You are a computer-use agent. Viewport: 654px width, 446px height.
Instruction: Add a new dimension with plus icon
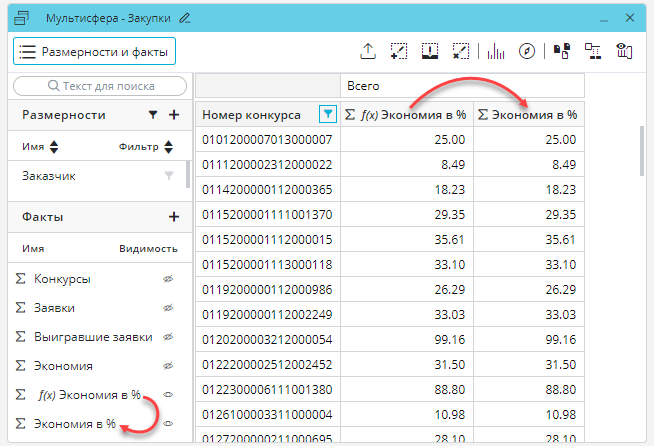tap(174, 115)
